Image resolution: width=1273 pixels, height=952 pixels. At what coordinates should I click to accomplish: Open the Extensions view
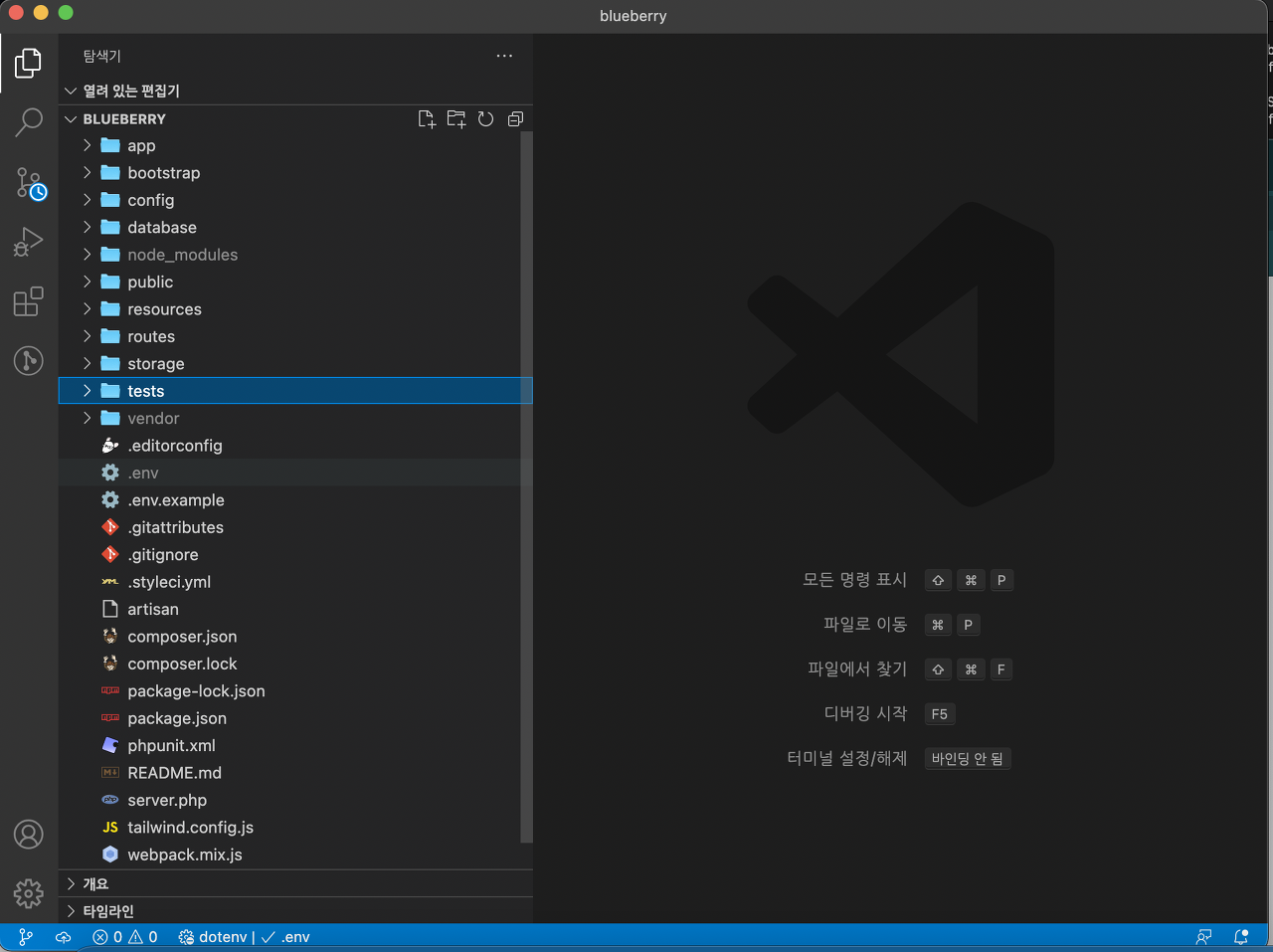29,300
